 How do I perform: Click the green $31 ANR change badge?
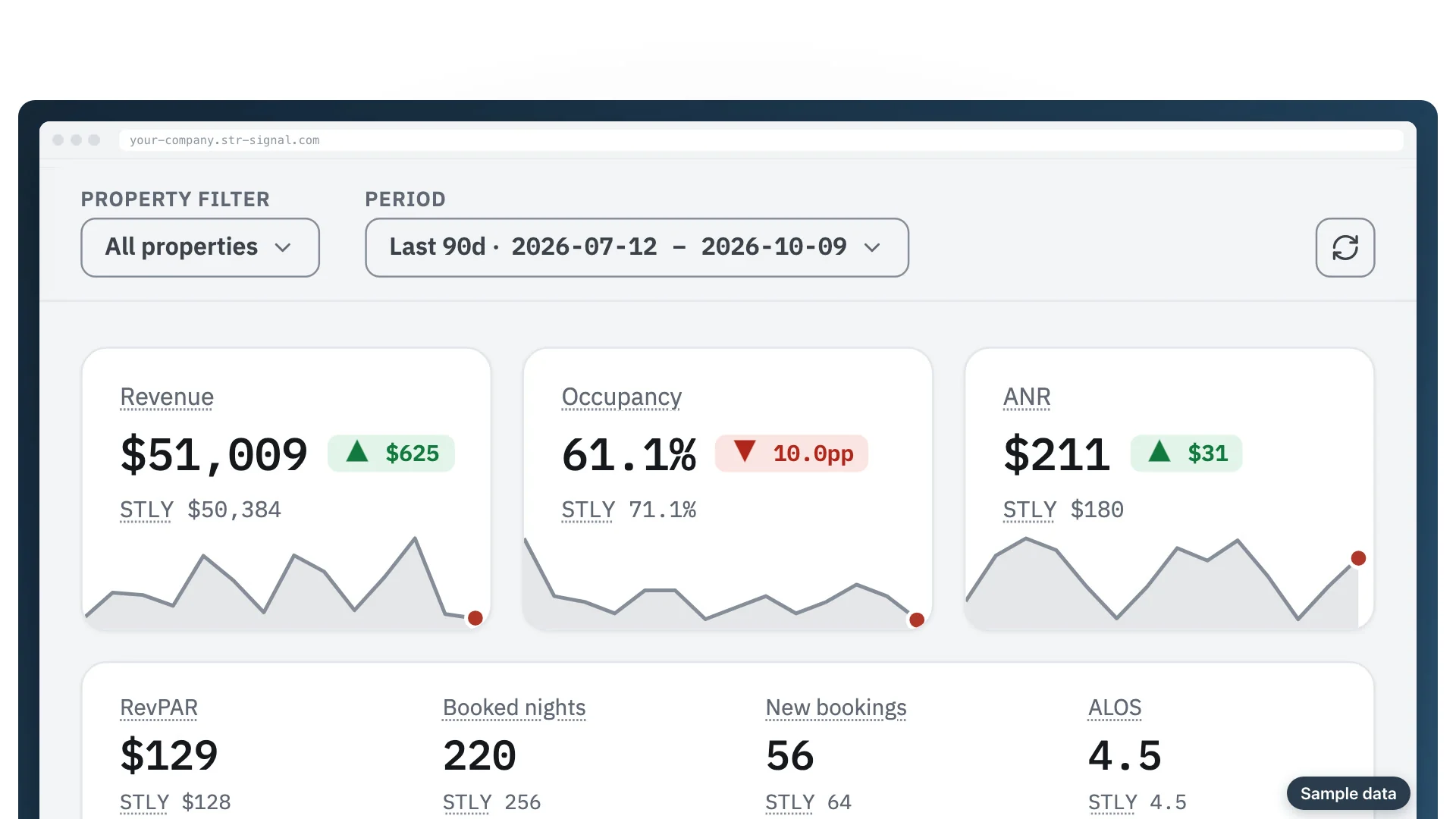tap(1186, 453)
